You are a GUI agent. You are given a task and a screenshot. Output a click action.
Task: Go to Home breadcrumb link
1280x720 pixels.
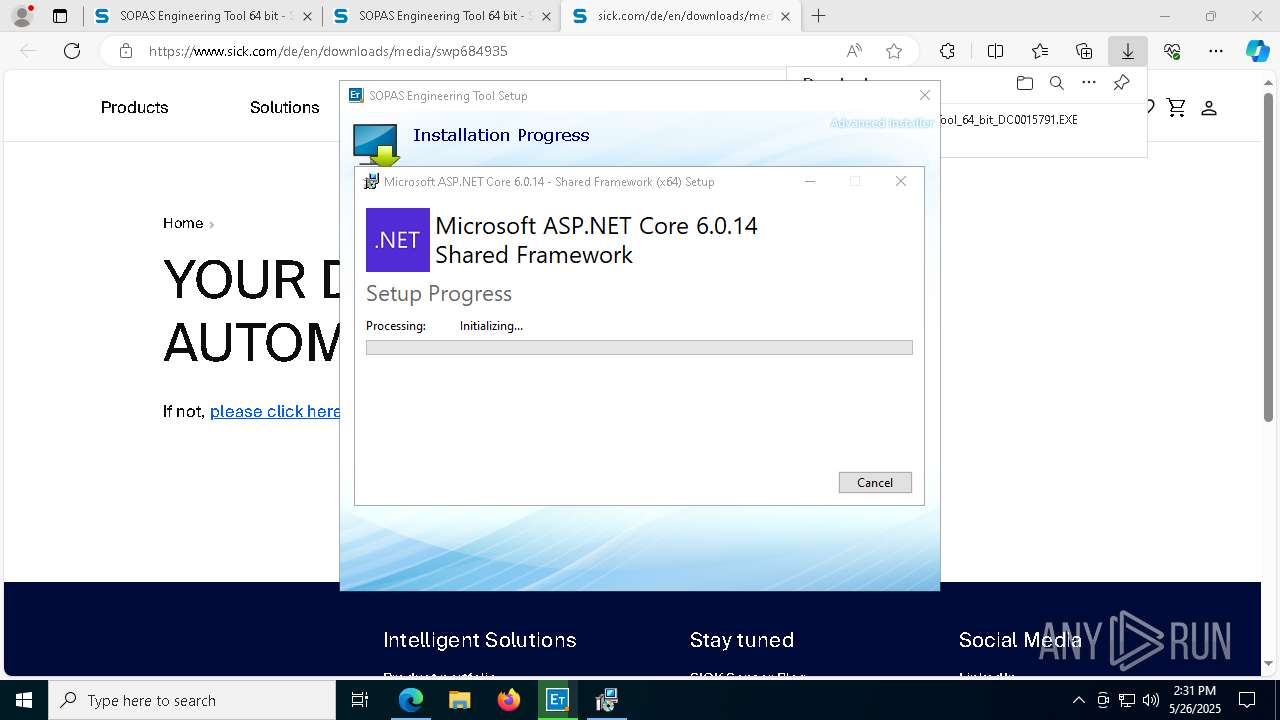[x=183, y=223]
